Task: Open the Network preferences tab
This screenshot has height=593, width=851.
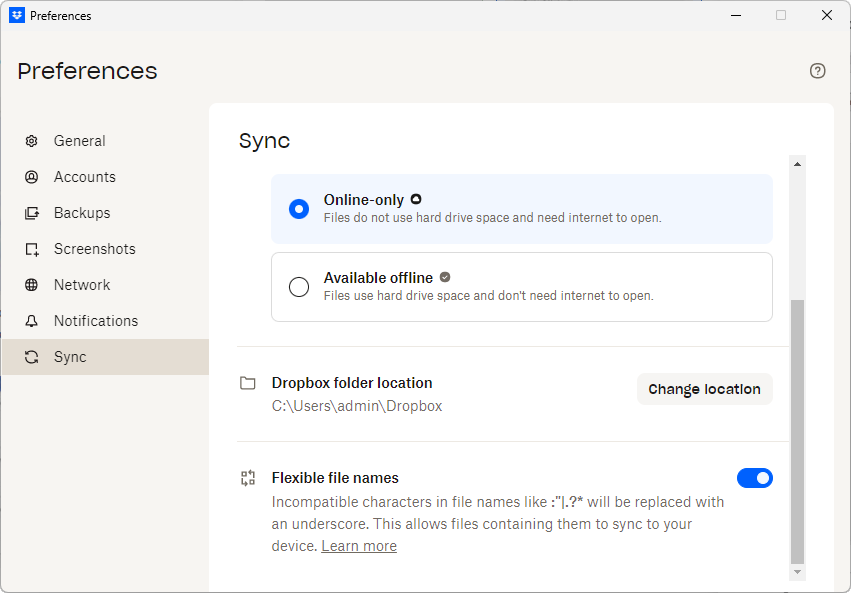Action: (82, 285)
